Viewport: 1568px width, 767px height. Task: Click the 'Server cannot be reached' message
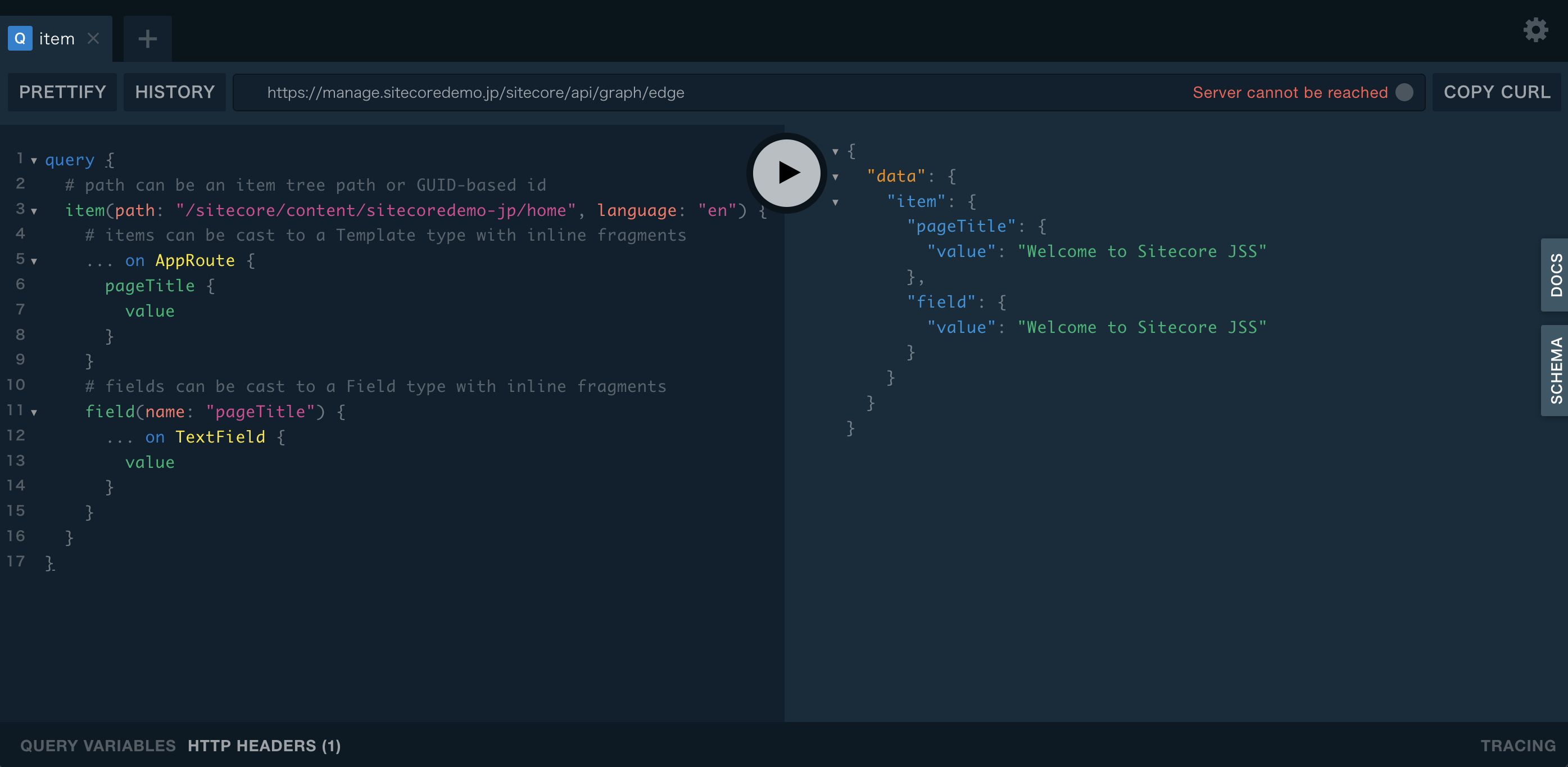pyautogui.click(x=1290, y=93)
